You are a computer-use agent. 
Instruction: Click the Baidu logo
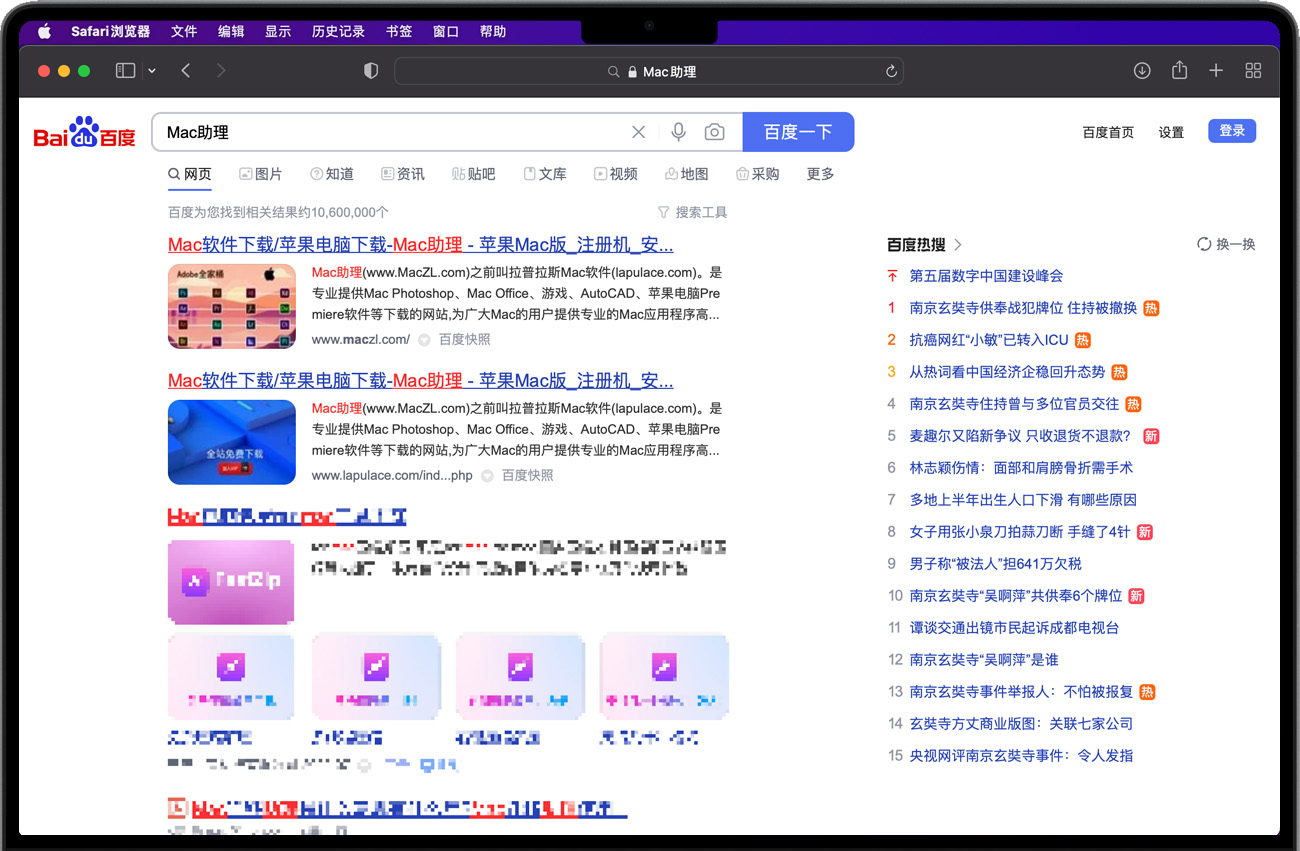click(83, 131)
